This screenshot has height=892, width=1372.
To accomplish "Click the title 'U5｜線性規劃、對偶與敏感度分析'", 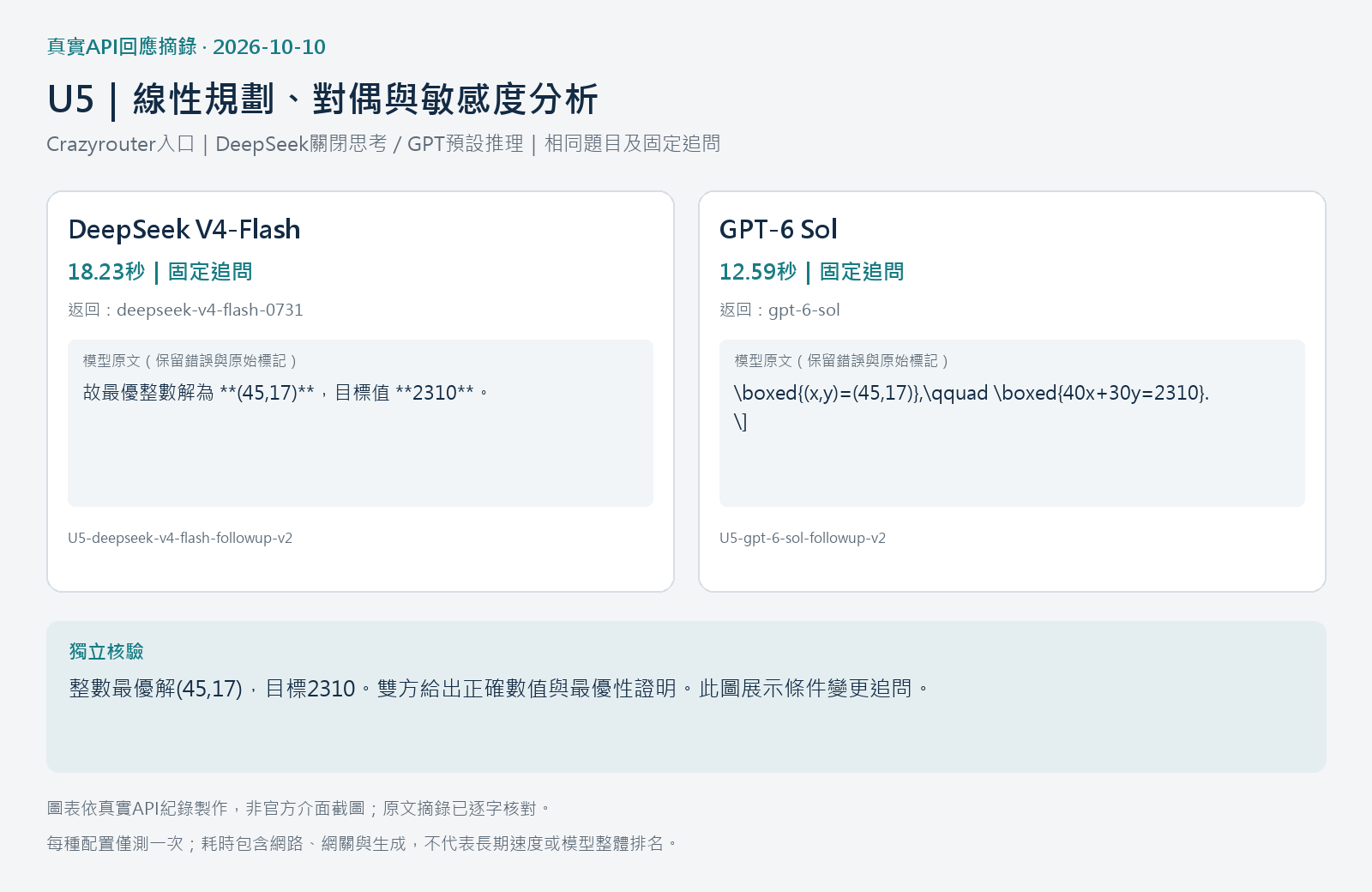I will pyautogui.click(x=322, y=99).
